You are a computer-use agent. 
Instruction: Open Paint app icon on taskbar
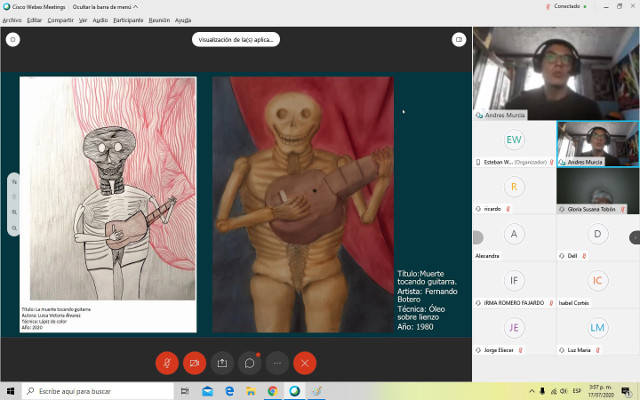pyautogui.click(x=316, y=391)
